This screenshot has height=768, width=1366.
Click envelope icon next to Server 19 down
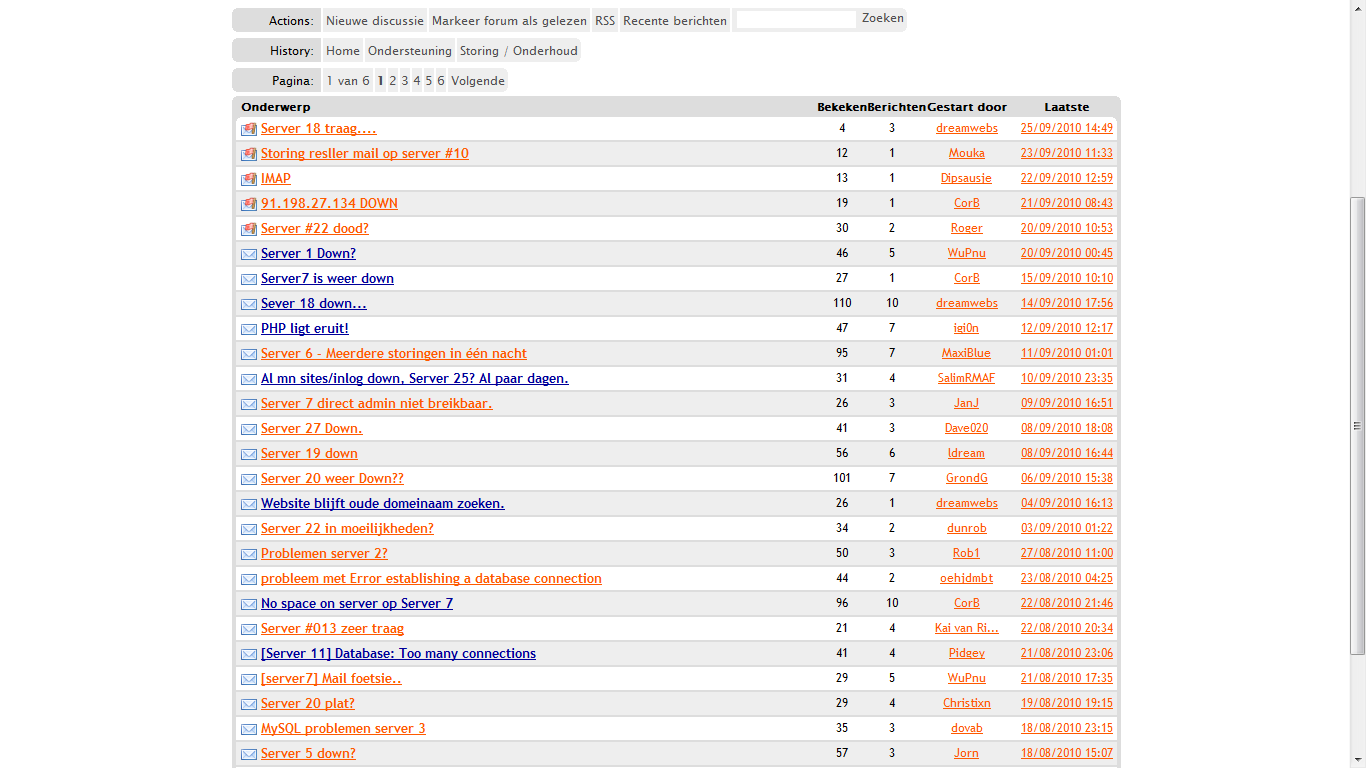[249, 454]
